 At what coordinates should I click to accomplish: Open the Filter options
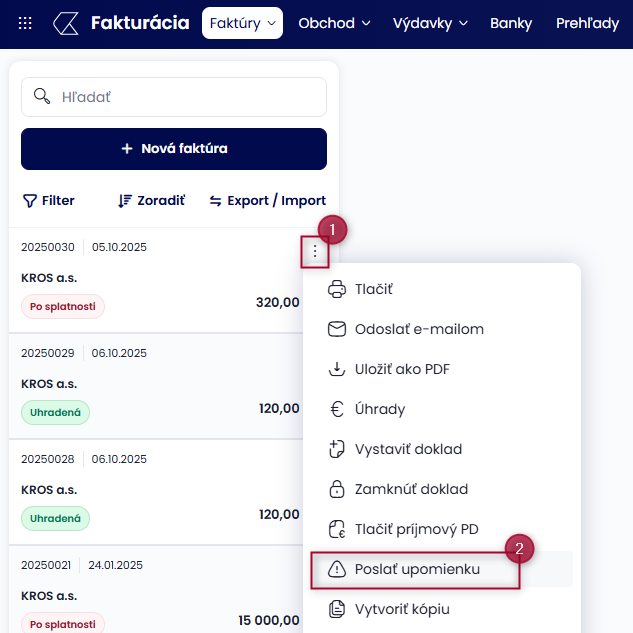[x=49, y=200]
